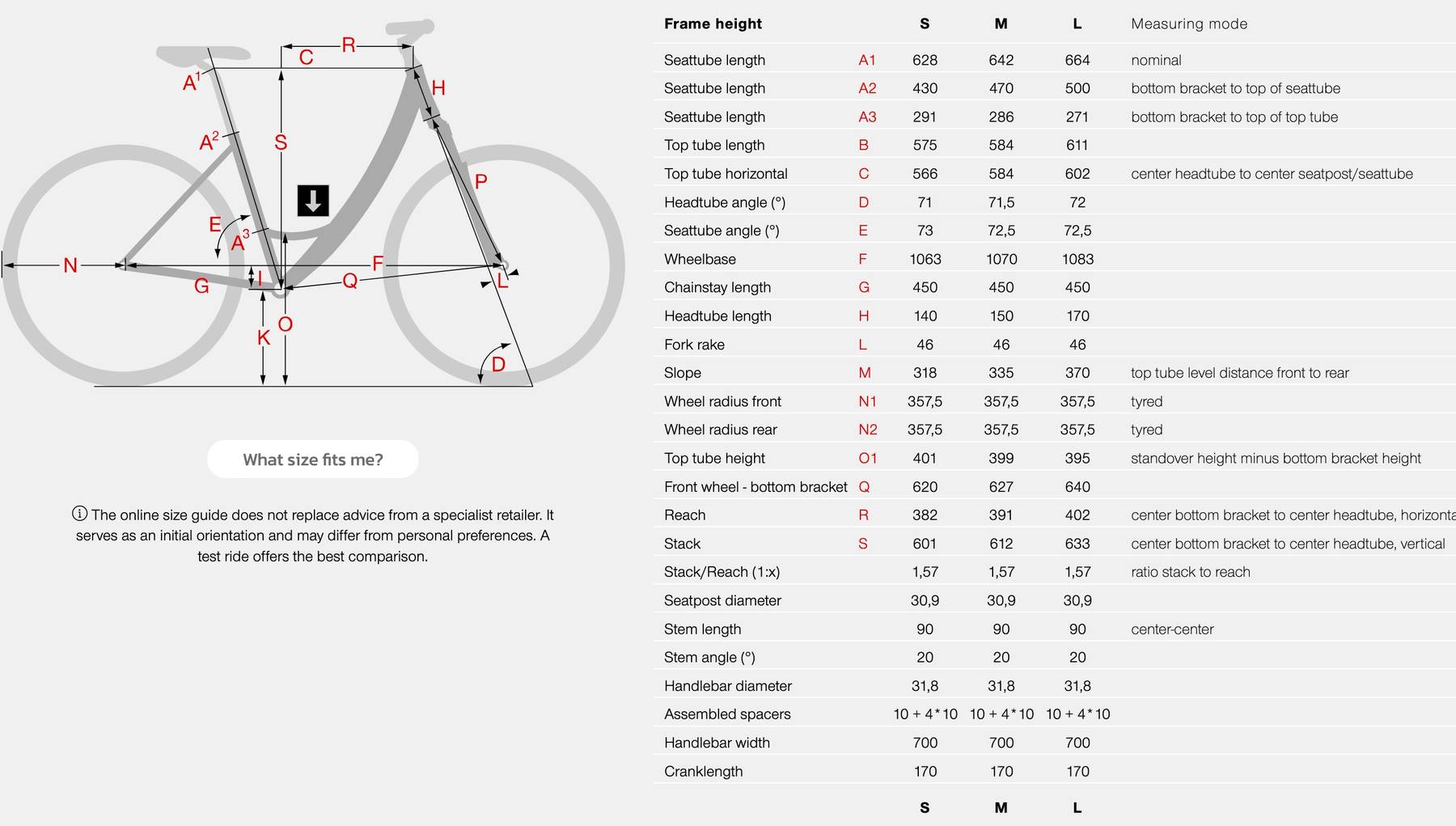Image resolution: width=1456 pixels, height=826 pixels.
Task: Click the black downward arrow icon on the bike diagram
Action: coord(313,201)
